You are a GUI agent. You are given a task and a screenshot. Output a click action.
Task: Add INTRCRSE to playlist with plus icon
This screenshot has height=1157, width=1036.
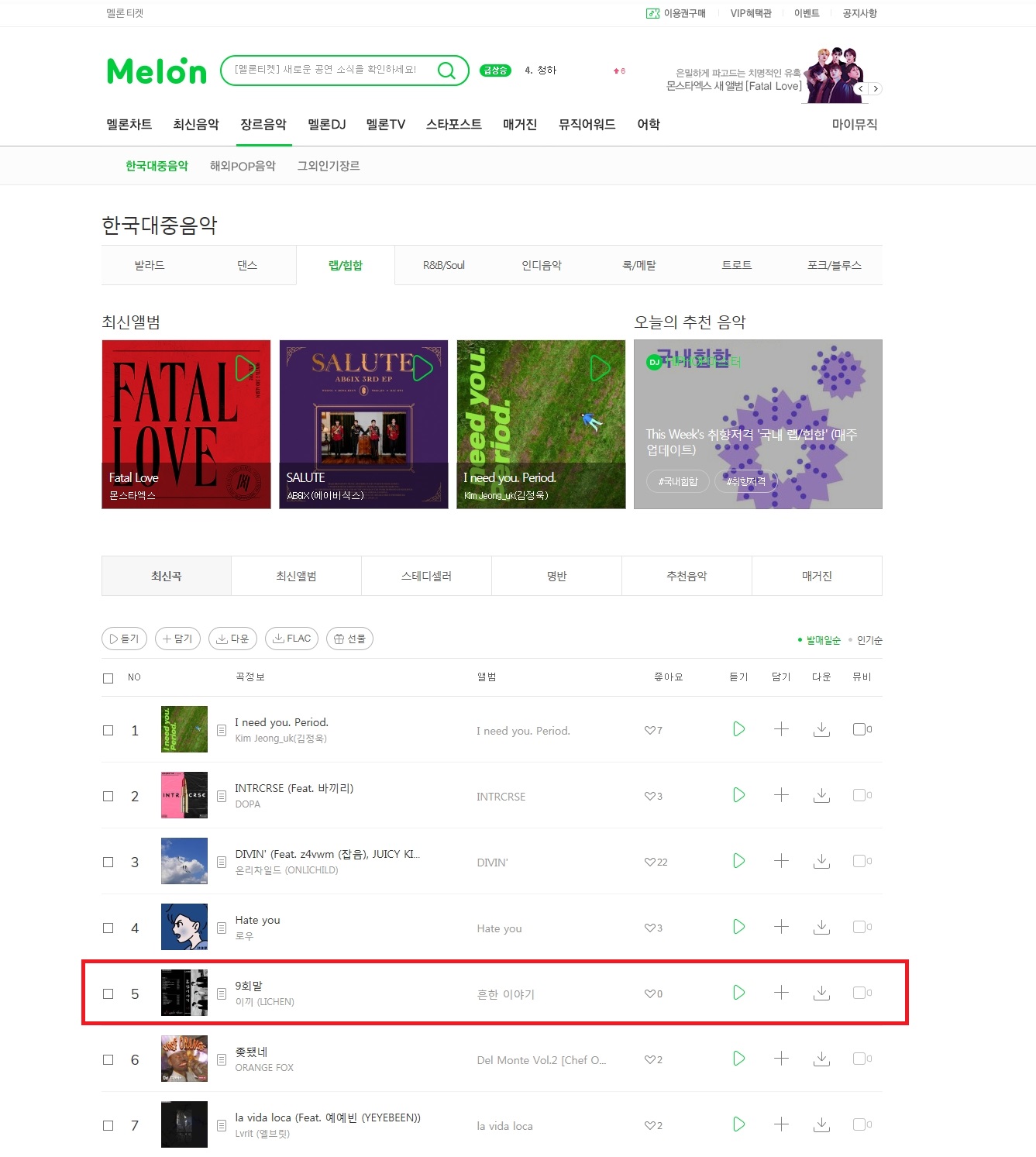click(x=781, y=795)
